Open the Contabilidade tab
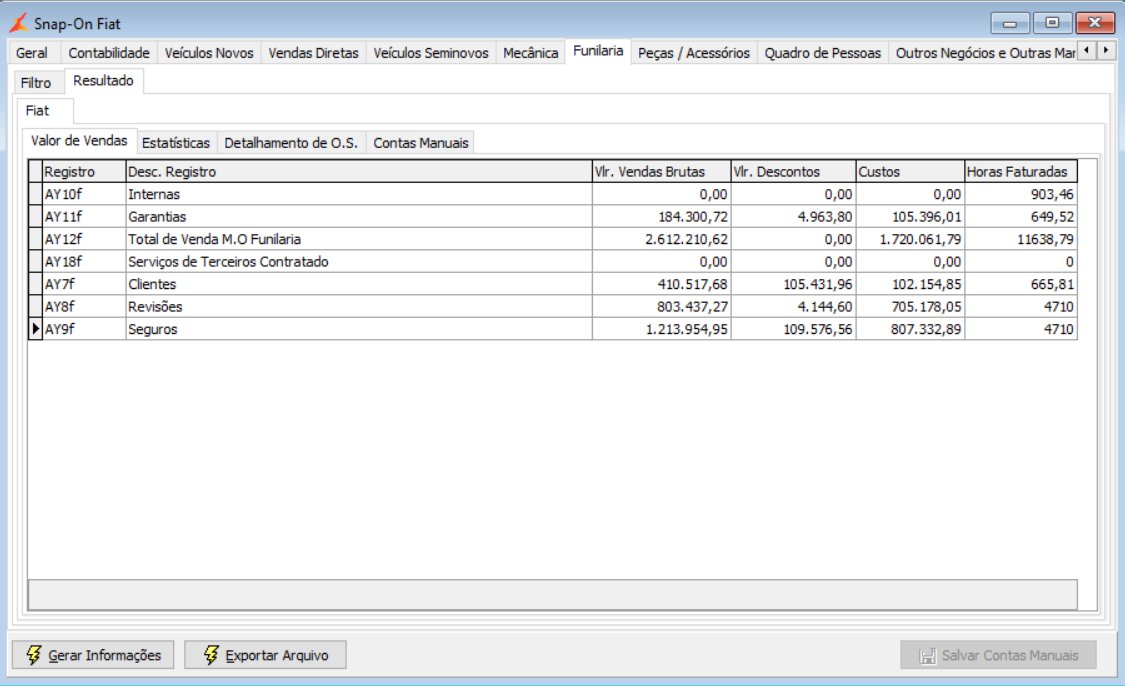 coord(109,53)
